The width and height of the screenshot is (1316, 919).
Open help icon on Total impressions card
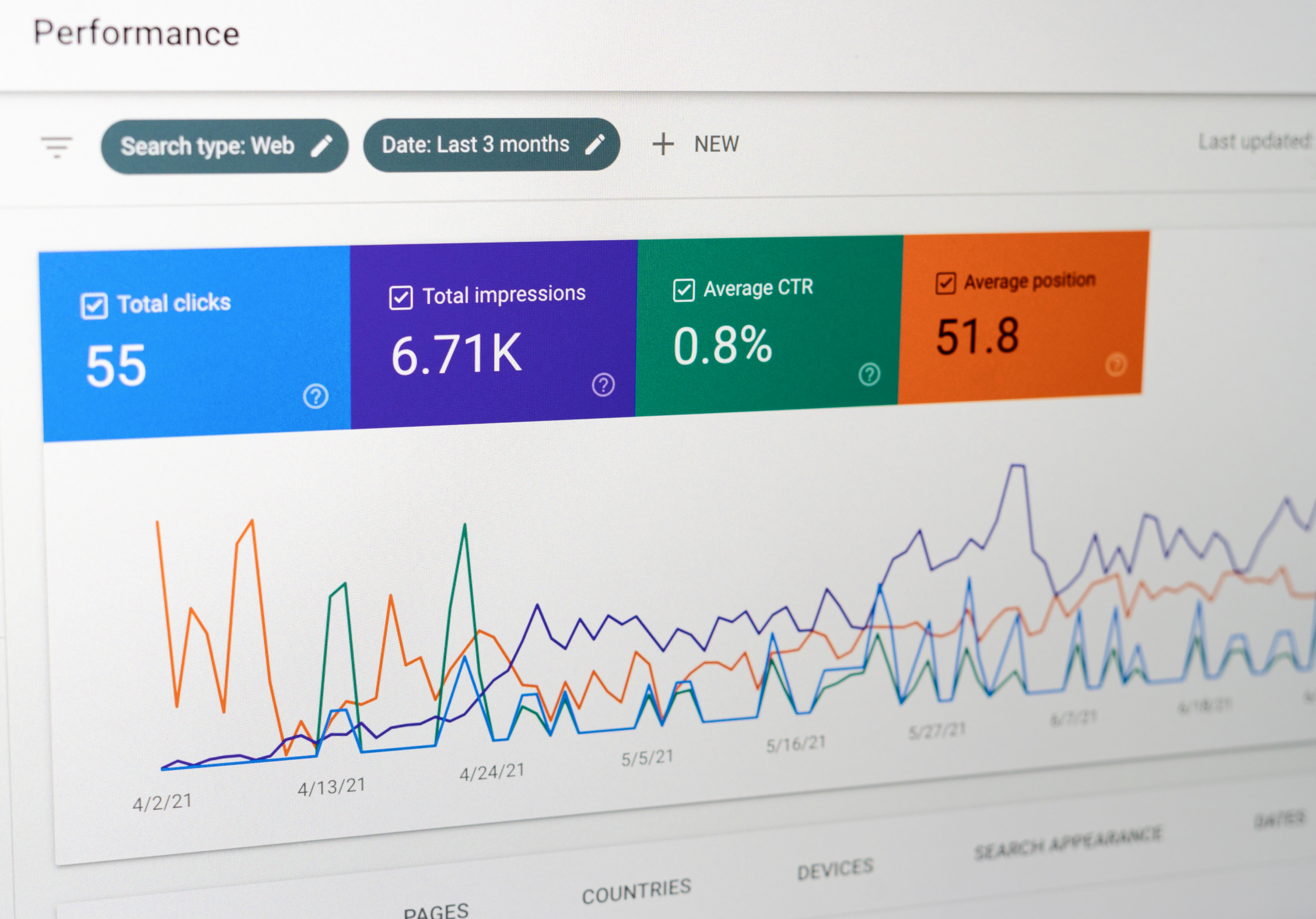click(x=603, y=385)
